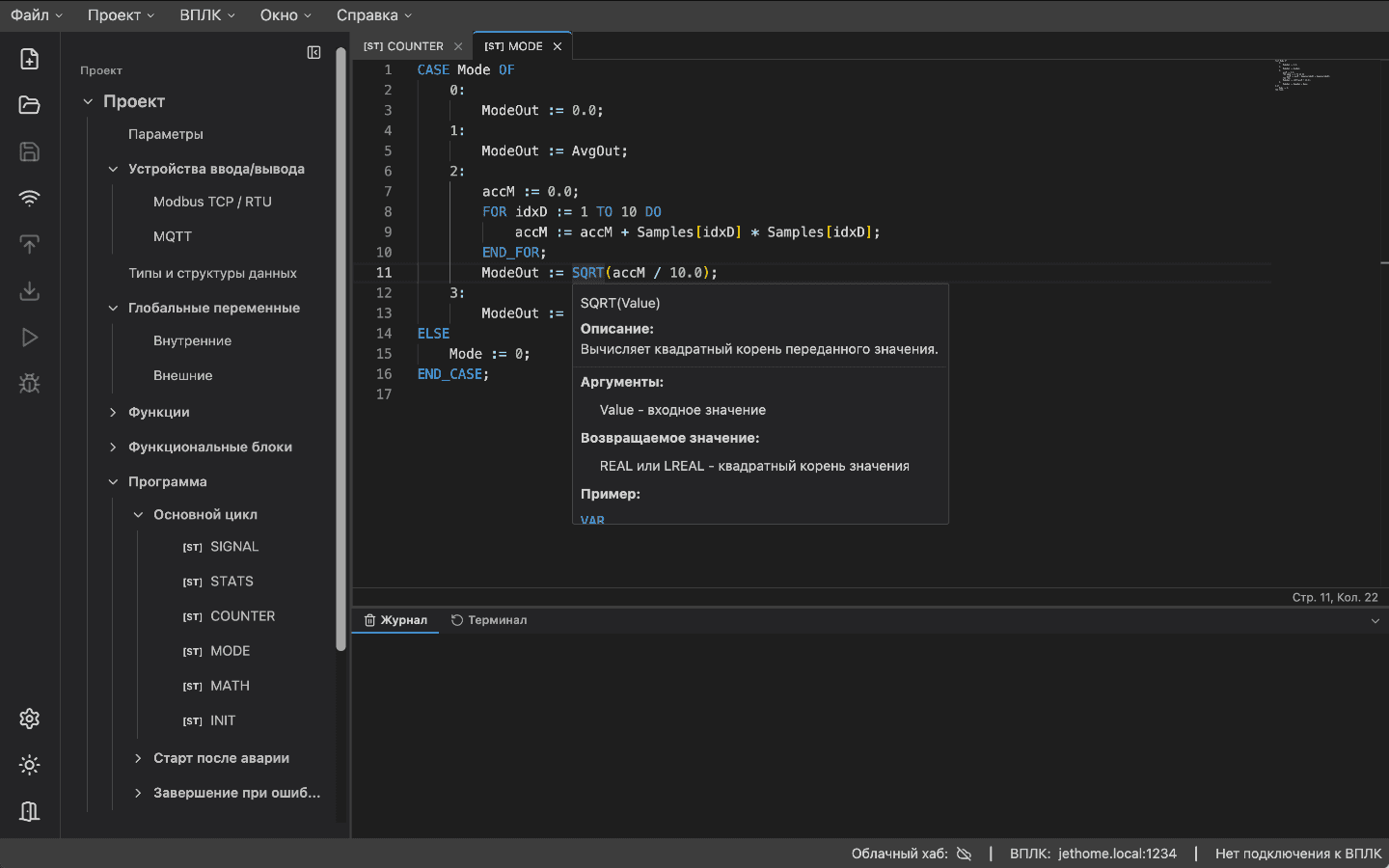Image resolution: width=1389 pixels, height=868 pixels.
Task: Click the open door exit icon
Action: [30, 811]
